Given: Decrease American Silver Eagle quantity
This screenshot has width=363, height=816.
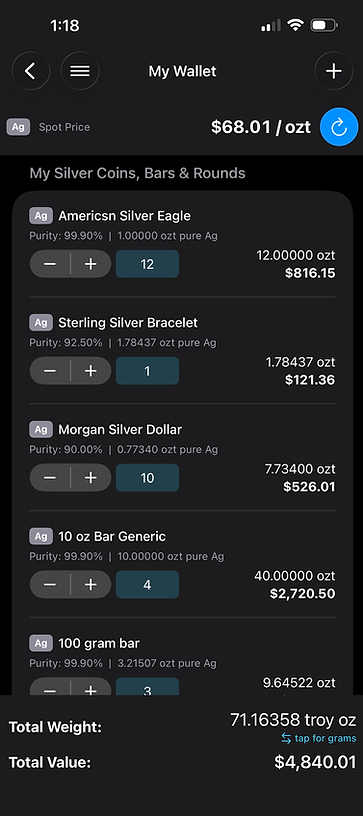Looking at the screenshot, I should click(x=50, y=264).
